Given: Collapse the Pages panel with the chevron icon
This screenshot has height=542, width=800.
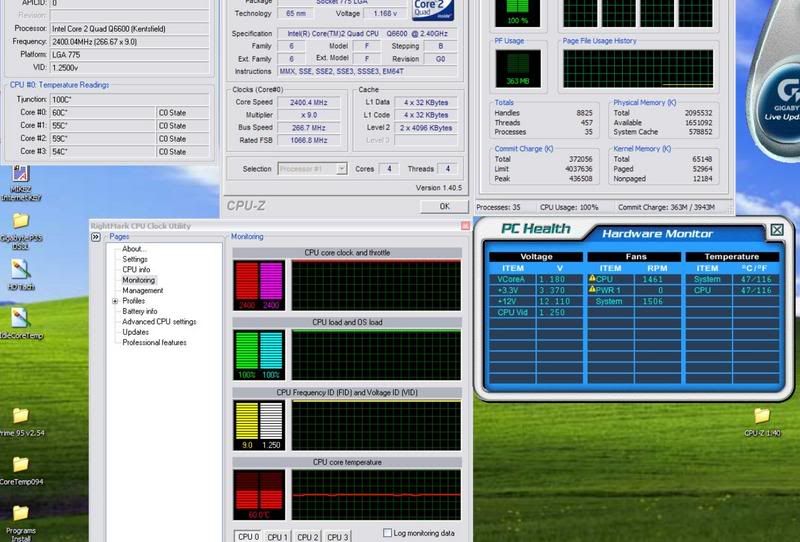Looking at the screenshot, I should pyautogui.click(x=98, y=236).
